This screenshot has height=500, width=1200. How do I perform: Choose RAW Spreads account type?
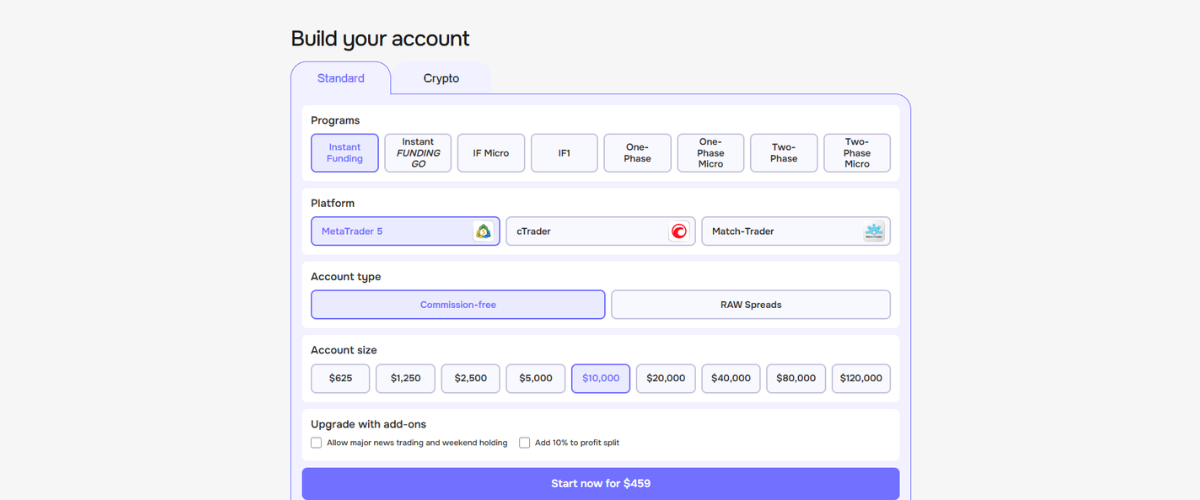pos(751,304)
